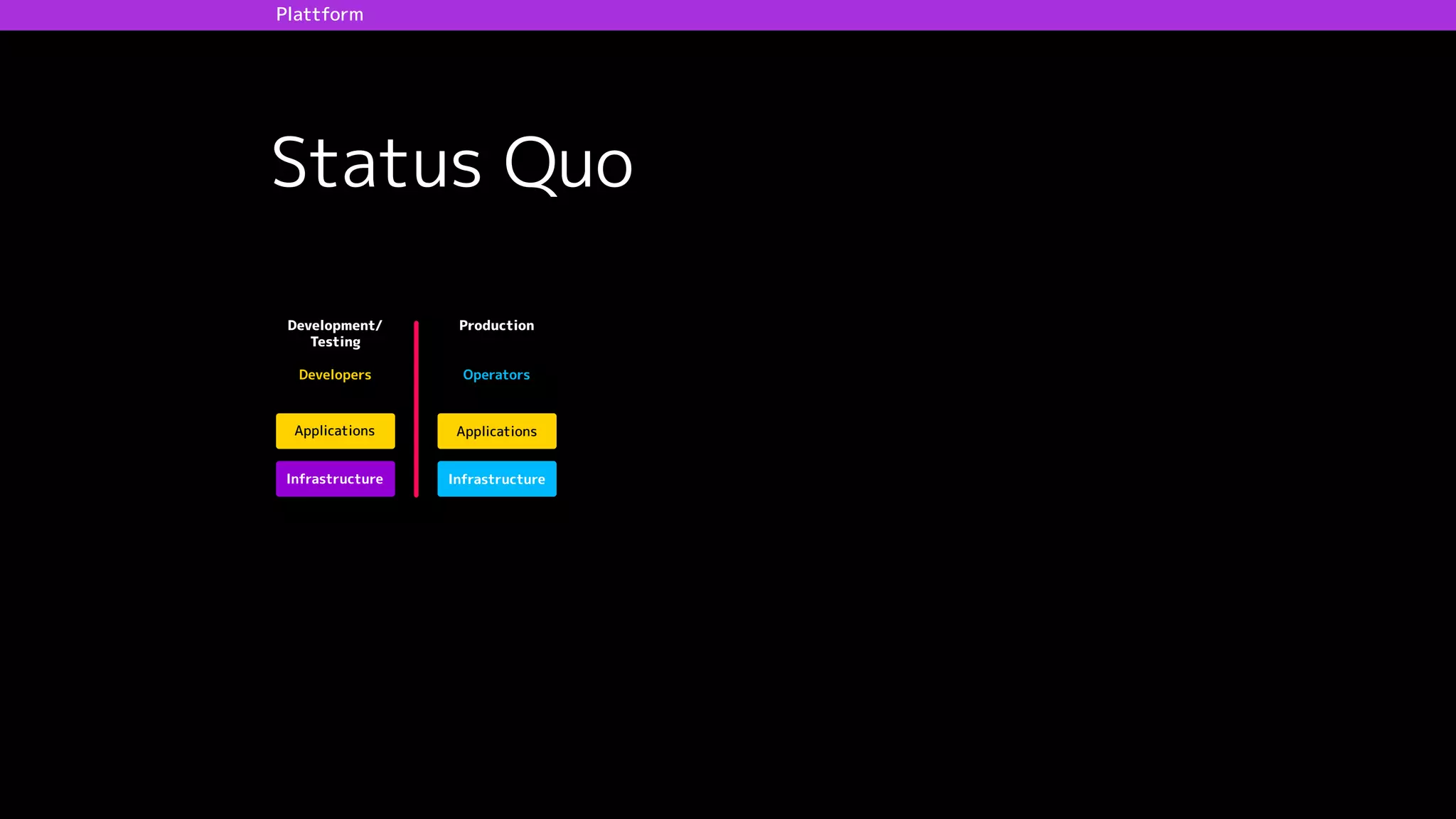Click the capital P of Plattform
The height and width of the screenshot is (819, 1456).
pos(282,14)
